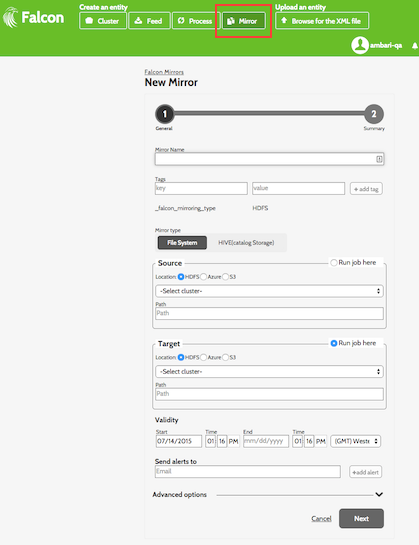Switch mirror type to HIVE(catalog Storage)

click(x=246, y=243)
